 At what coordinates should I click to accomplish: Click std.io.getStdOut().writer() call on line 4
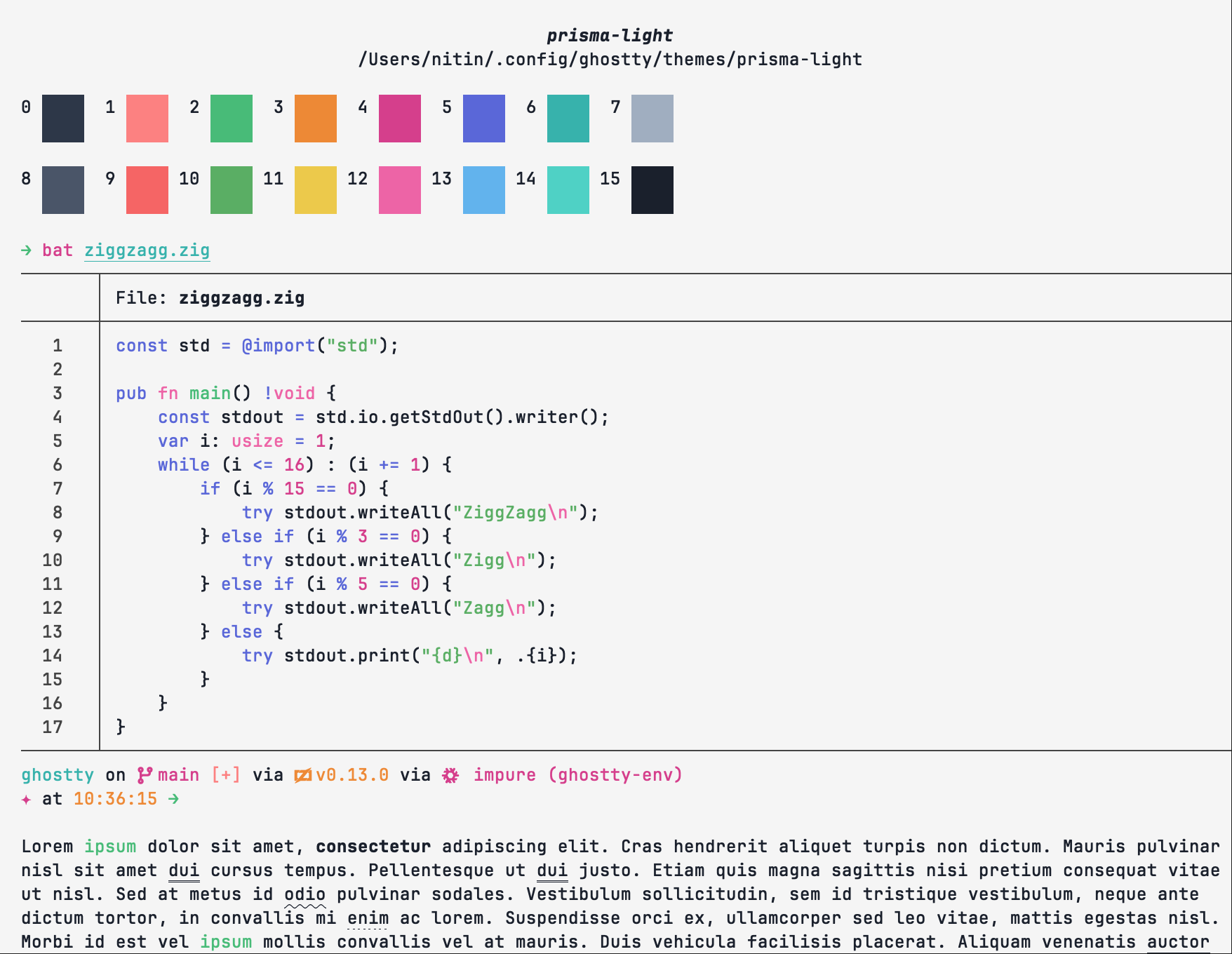(x=457, y=417)
